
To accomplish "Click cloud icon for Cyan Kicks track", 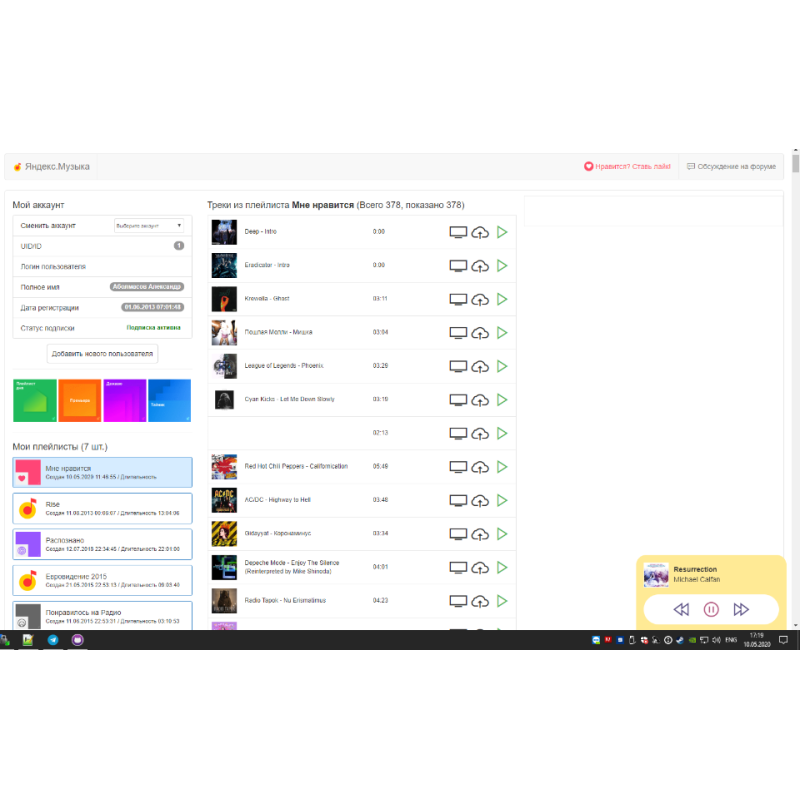I will click(x=480, y=400).
